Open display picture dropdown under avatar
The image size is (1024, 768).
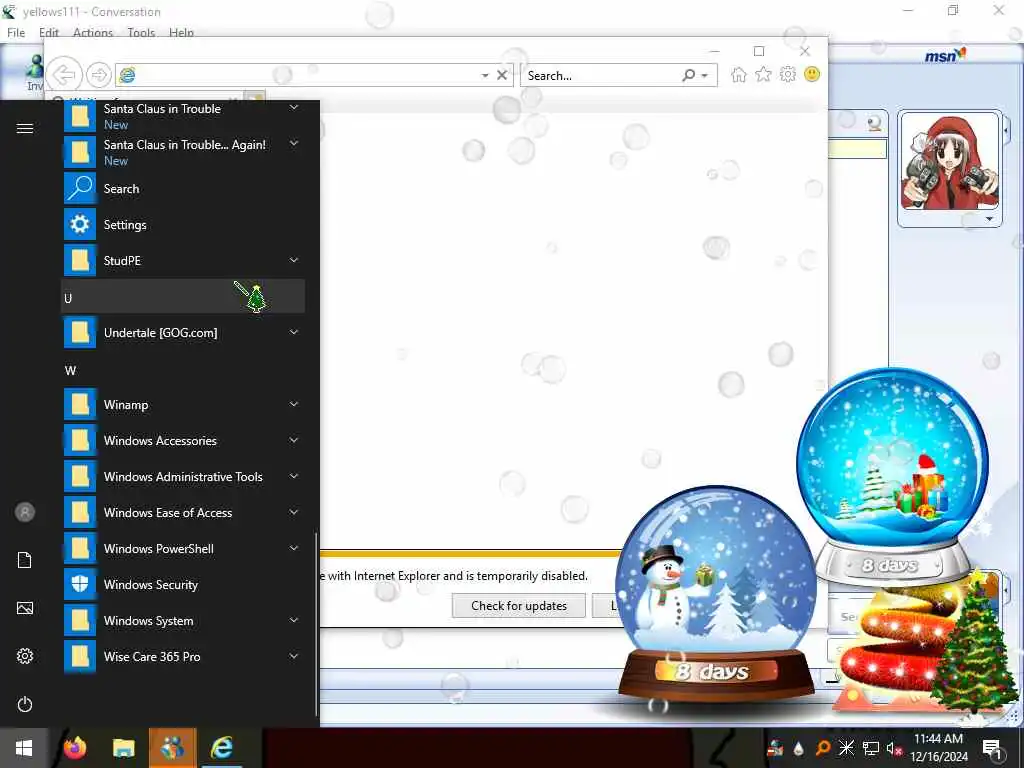[x=989, y=219]
